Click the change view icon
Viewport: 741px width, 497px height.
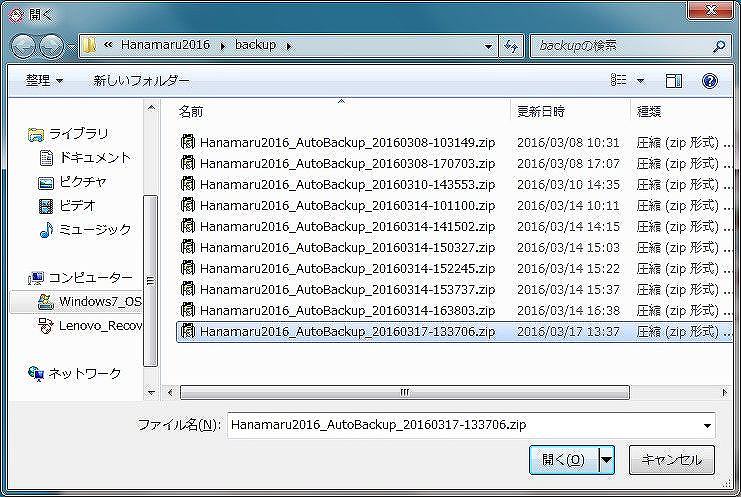[618, 80]
